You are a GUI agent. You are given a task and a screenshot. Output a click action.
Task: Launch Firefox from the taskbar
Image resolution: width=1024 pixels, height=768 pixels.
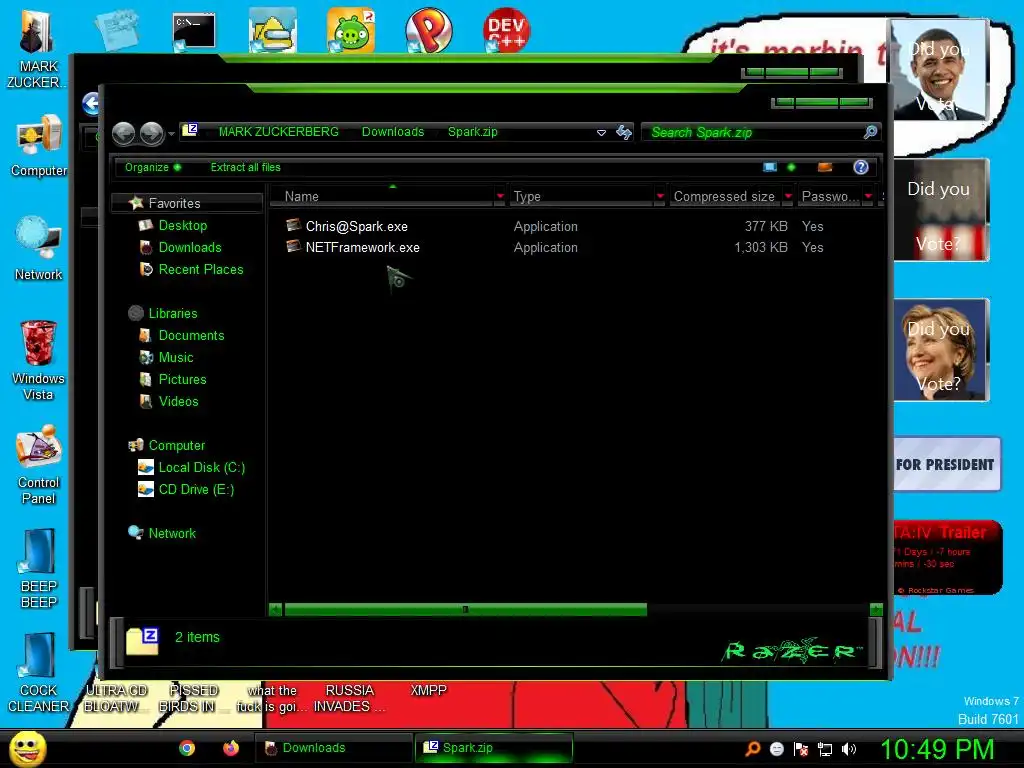point(231,748)
